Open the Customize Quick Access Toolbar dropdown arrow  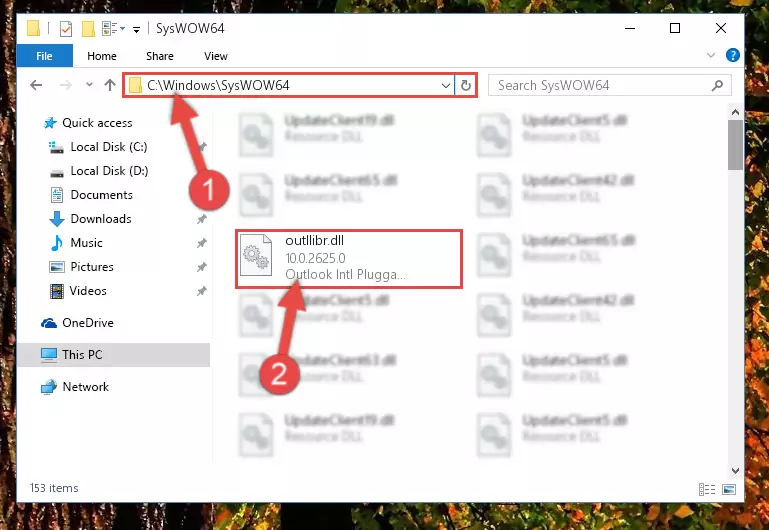pos(136,29)
